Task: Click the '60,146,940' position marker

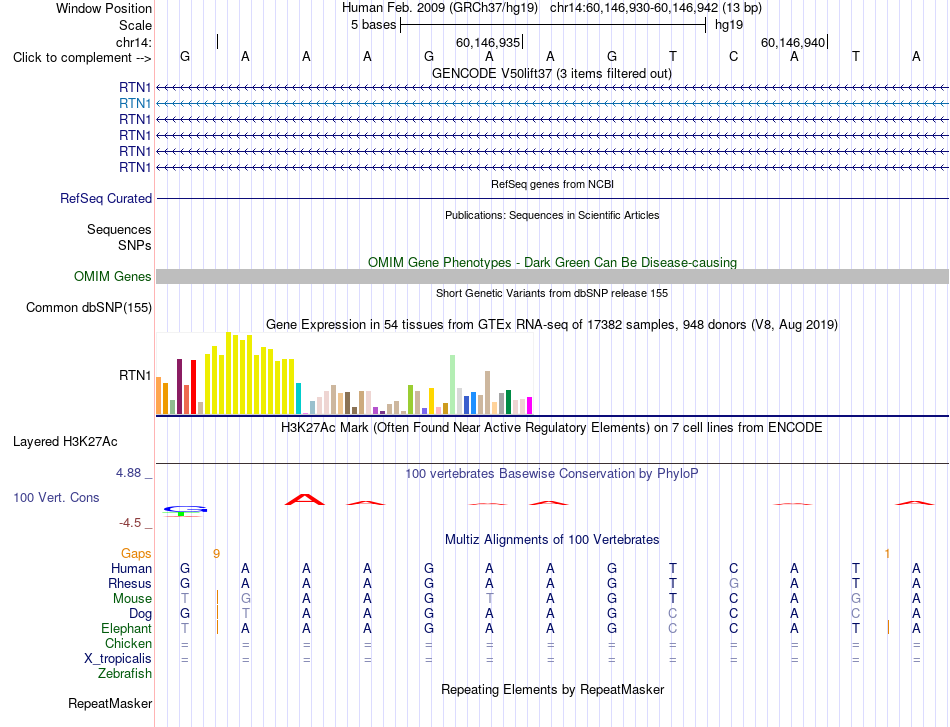Action: click(793, 42)
